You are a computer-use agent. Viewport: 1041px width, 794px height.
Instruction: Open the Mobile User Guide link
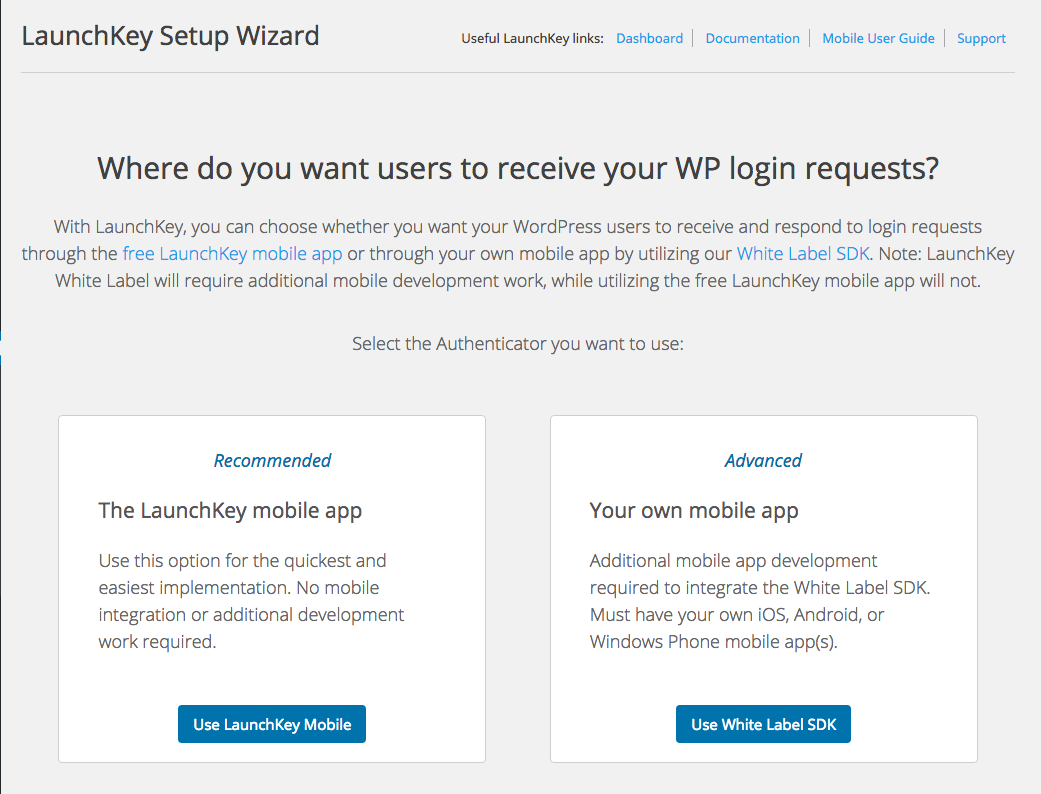pos(878,39)
